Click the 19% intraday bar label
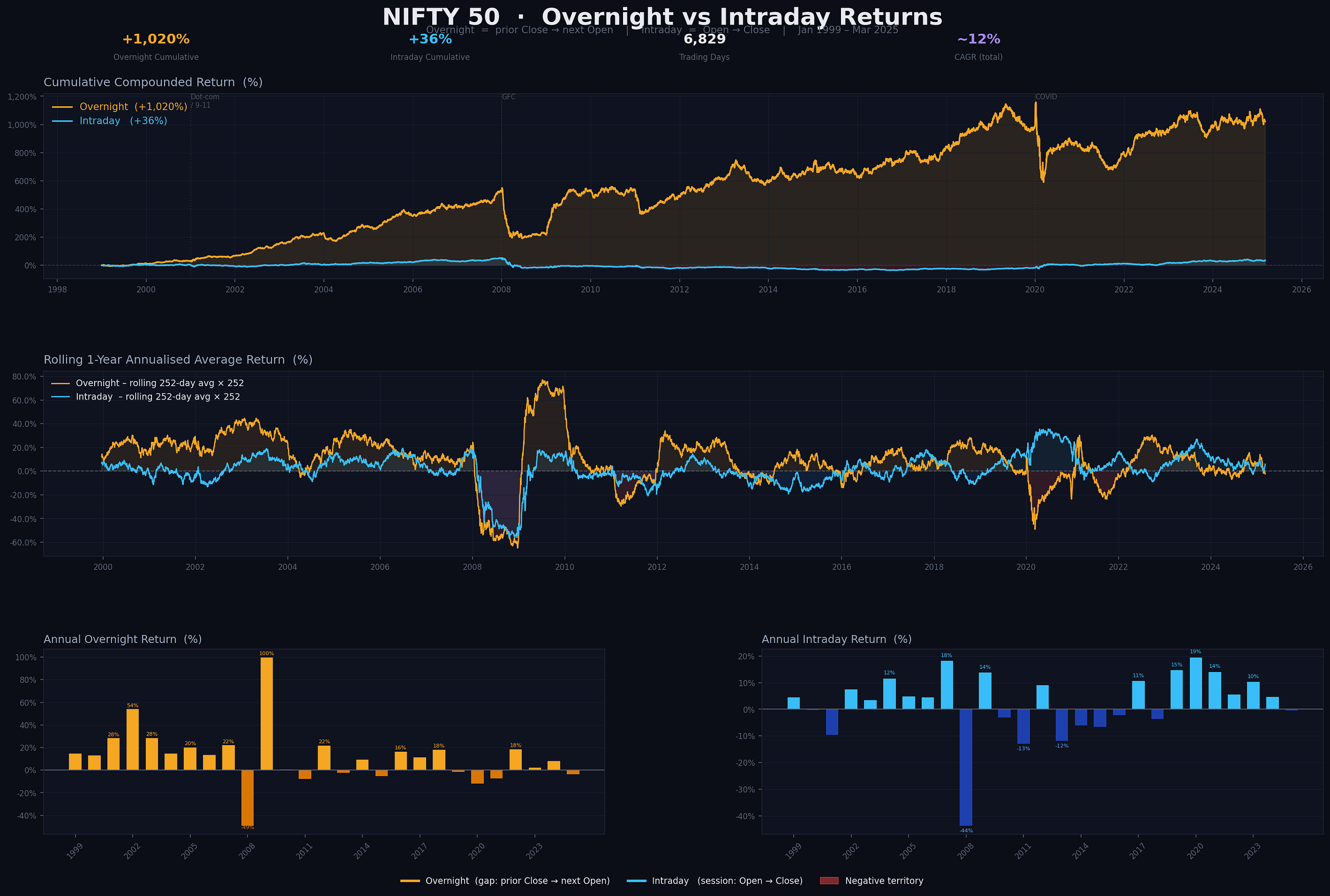The image size is (1330, 896). 1195,652
